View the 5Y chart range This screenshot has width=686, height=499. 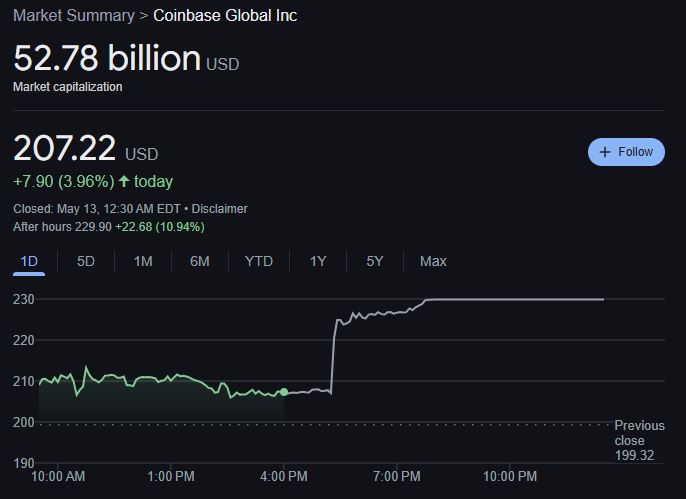[x=374, y=261]
